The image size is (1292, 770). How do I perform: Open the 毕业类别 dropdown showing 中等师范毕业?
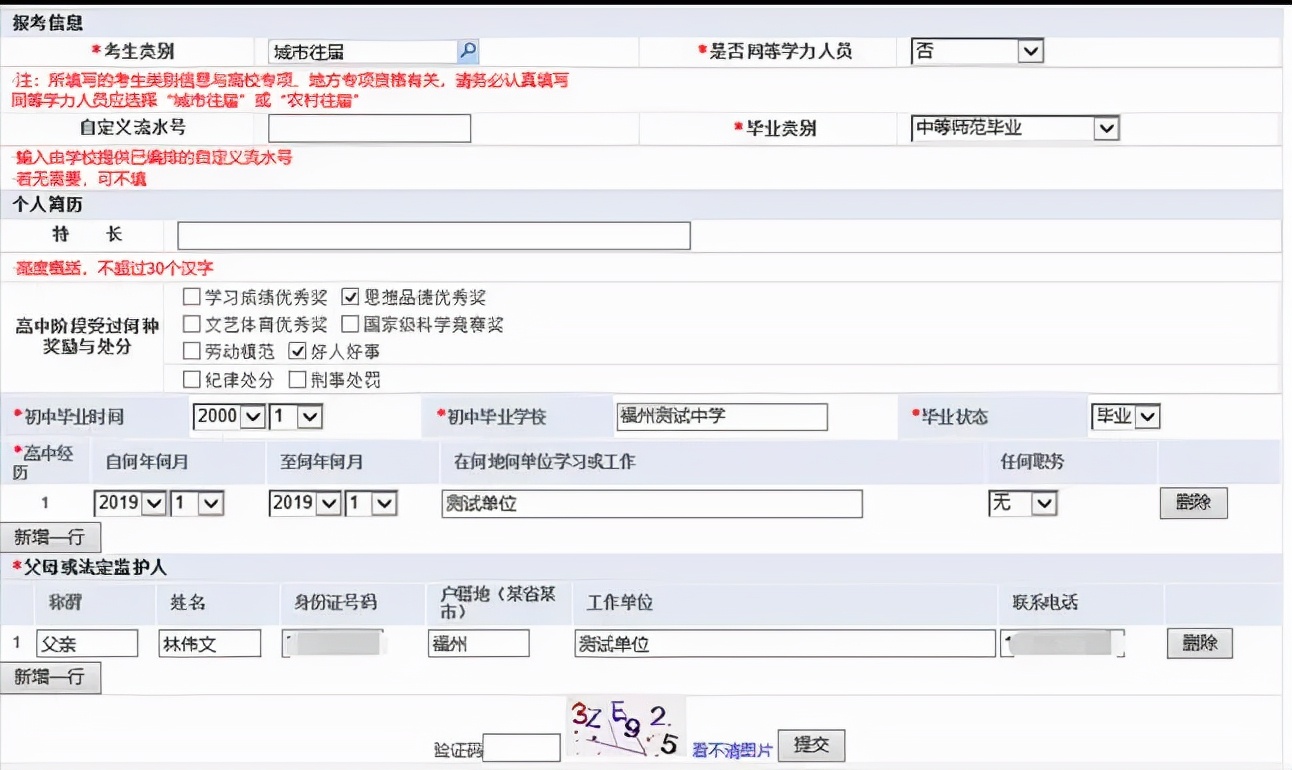tap(1107, 128)
